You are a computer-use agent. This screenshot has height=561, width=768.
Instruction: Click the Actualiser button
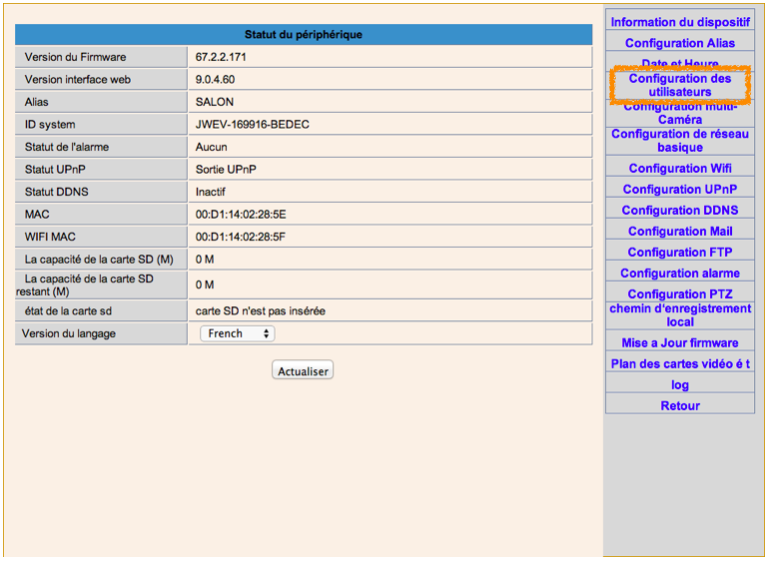coord(302,371)
